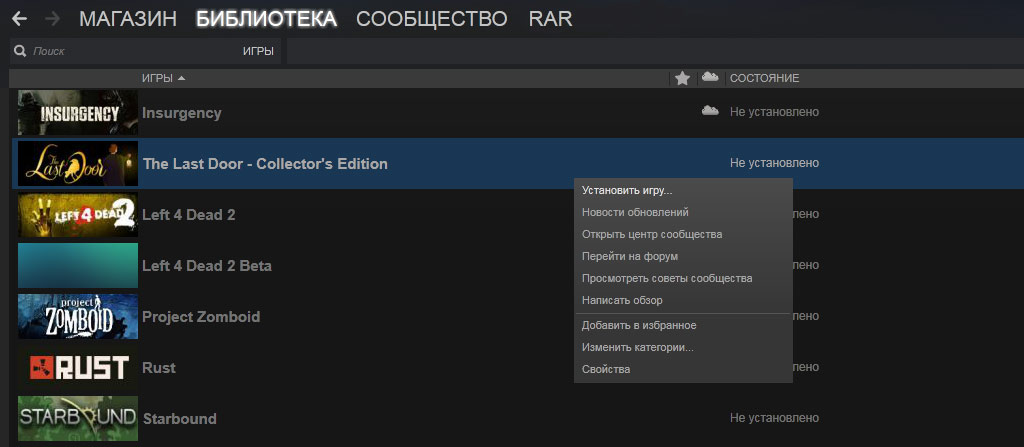The height and width of the screenshot is (447, 1024).
Task: Click the forward navigation arrow
Action: 54,19
